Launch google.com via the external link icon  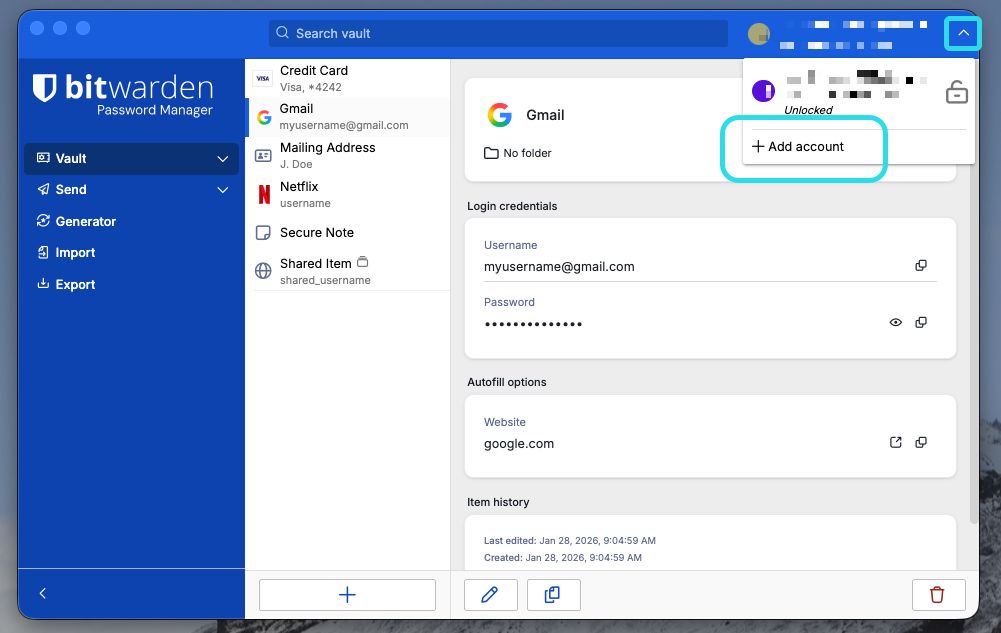(895, 442)
